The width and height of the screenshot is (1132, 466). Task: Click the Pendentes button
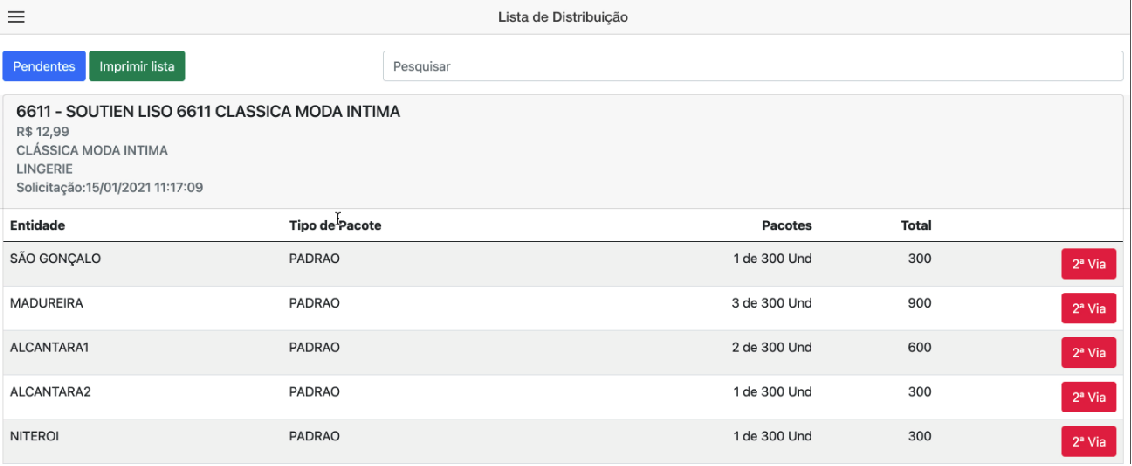pyautogui.click(x=44, y=66)
